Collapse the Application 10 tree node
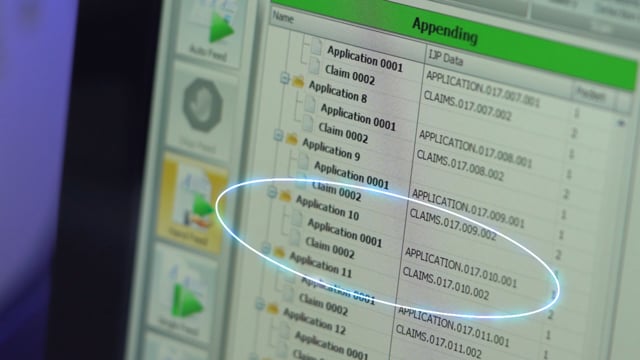640x360 pixels. point(272,191)
